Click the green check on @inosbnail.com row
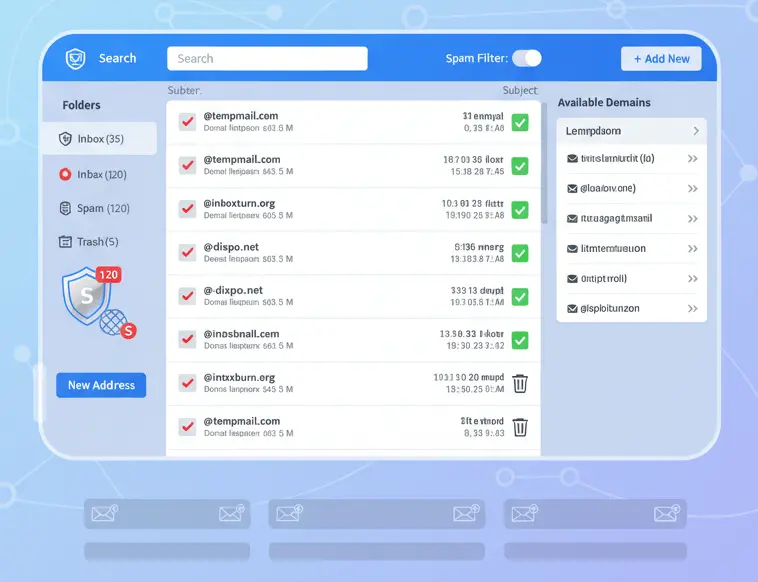 click(520, 340)
